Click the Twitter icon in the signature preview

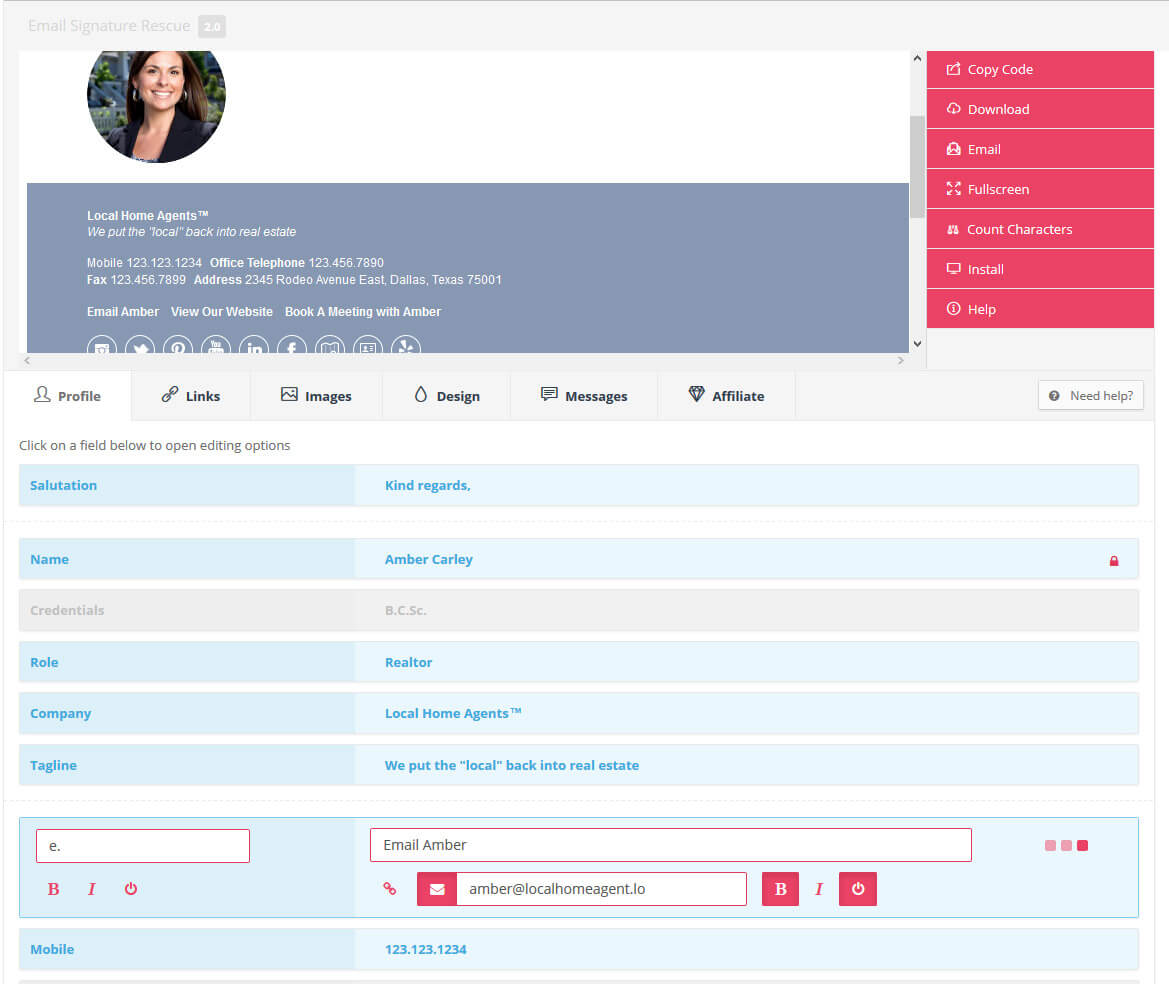tap(140, 349)
